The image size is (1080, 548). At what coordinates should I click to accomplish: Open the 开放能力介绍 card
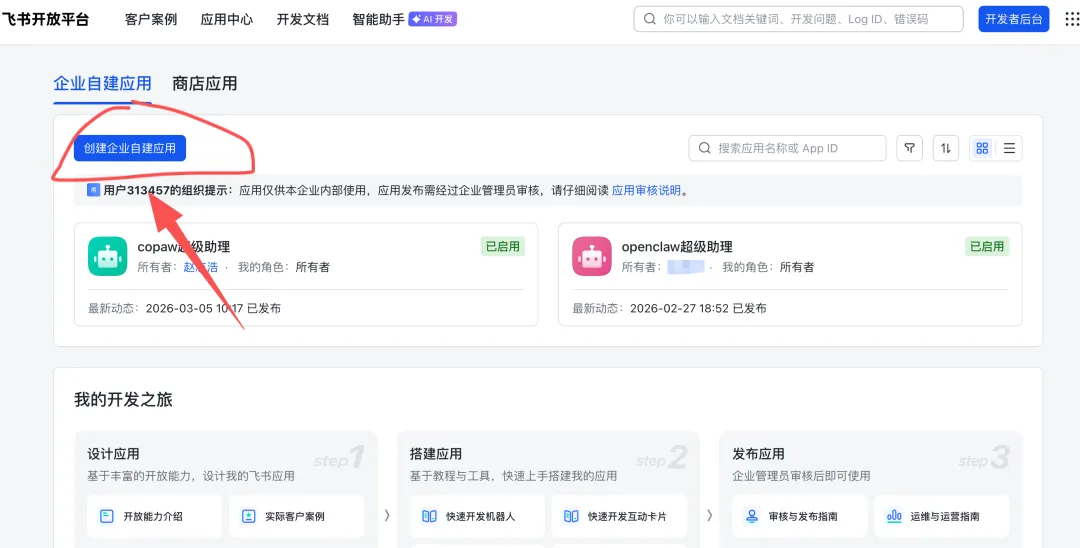pyautogui.click(x=155, y=516)
